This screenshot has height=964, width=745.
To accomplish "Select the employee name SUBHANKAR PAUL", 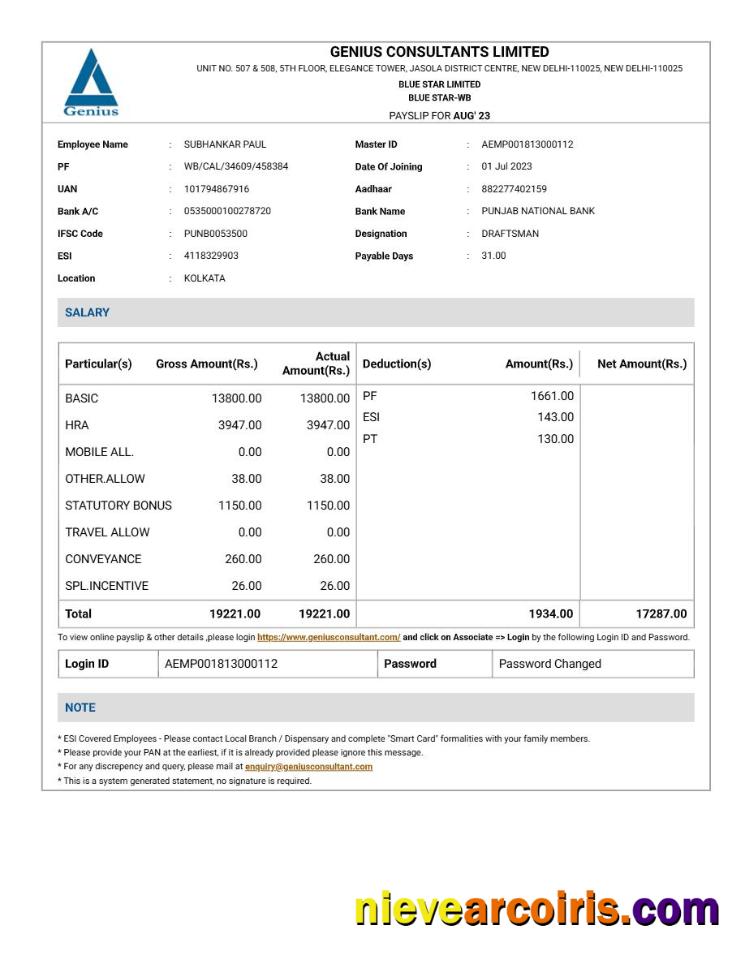I will (x=225, y=145).
